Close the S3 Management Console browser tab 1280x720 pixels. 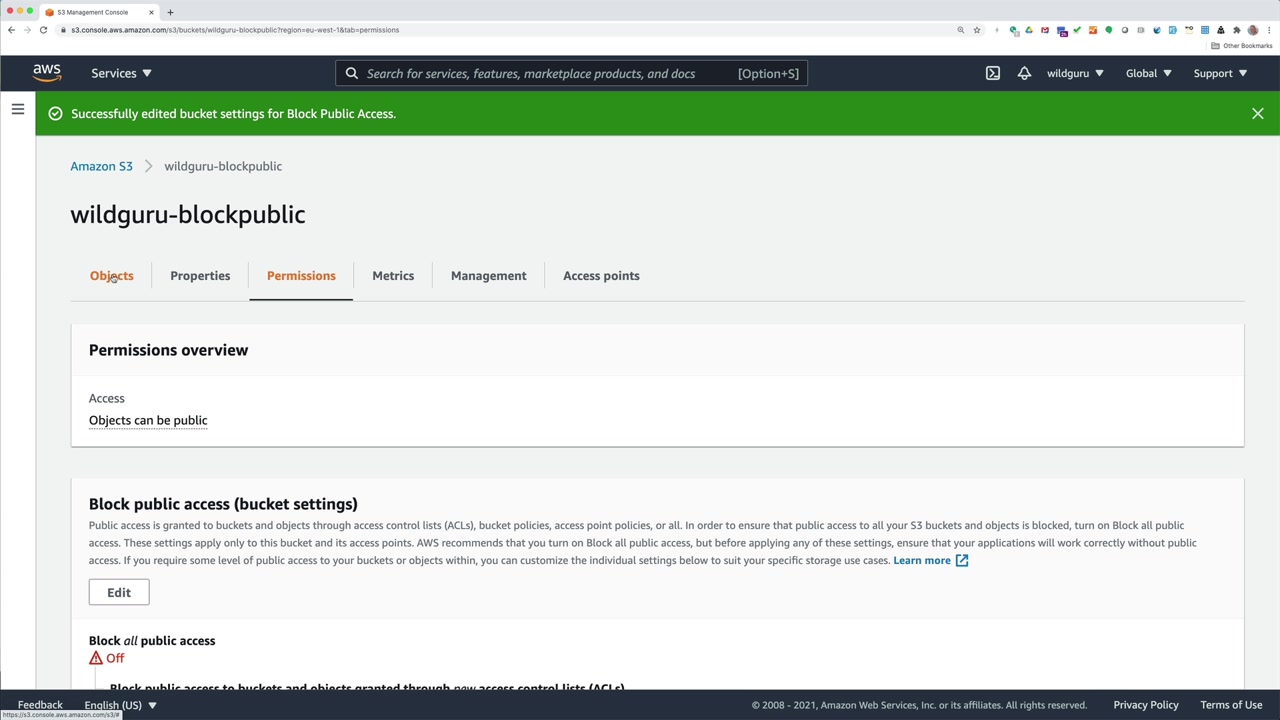click(152, 12)
